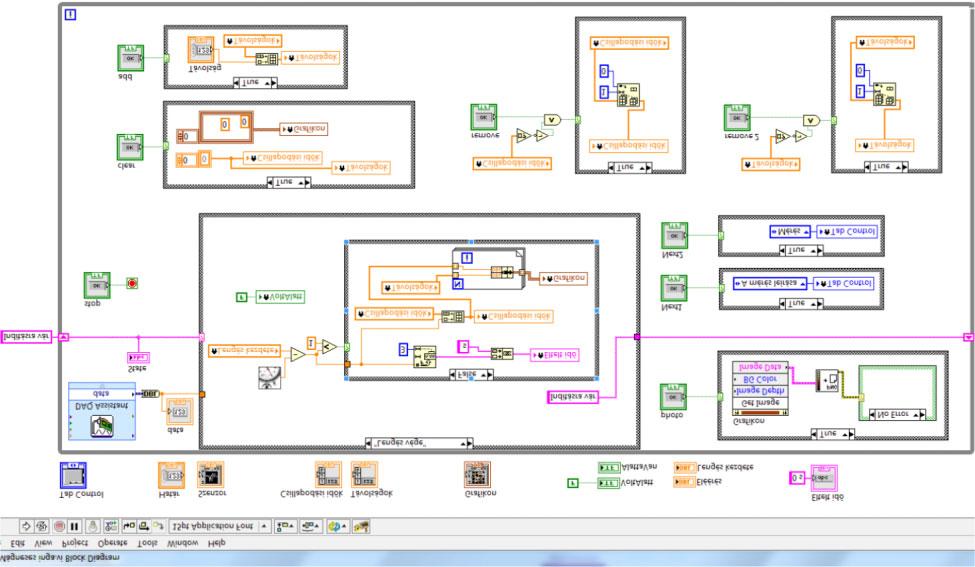This screenshot has height=567, width=975.
Task: Click the Run Continuously toolbar button
Action: [42, 527]
